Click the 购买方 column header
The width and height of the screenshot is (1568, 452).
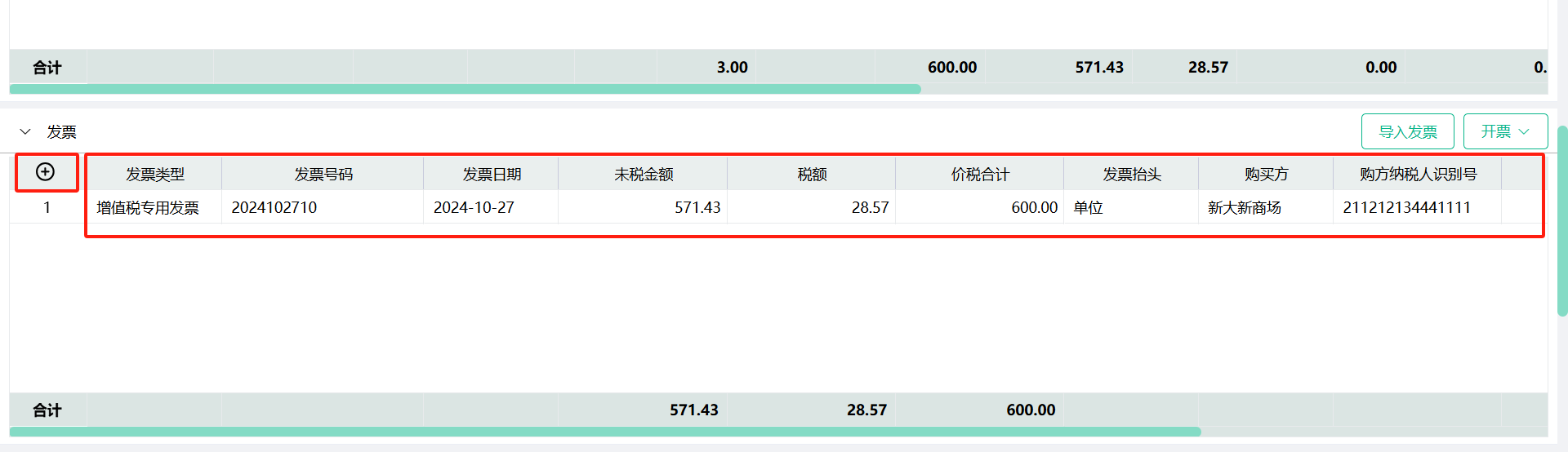click(x=1266, y=174)
